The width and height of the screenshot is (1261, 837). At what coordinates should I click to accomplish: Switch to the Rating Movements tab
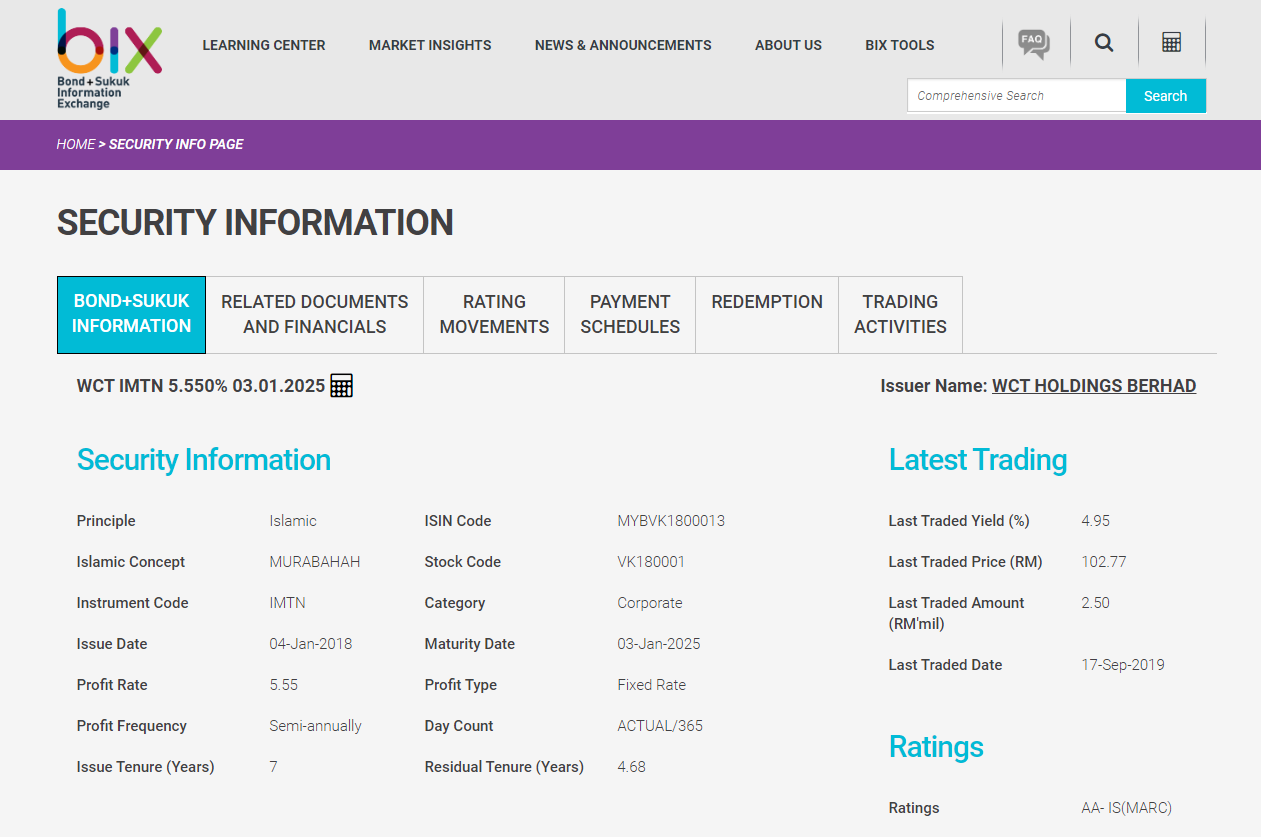click(494, 314)
